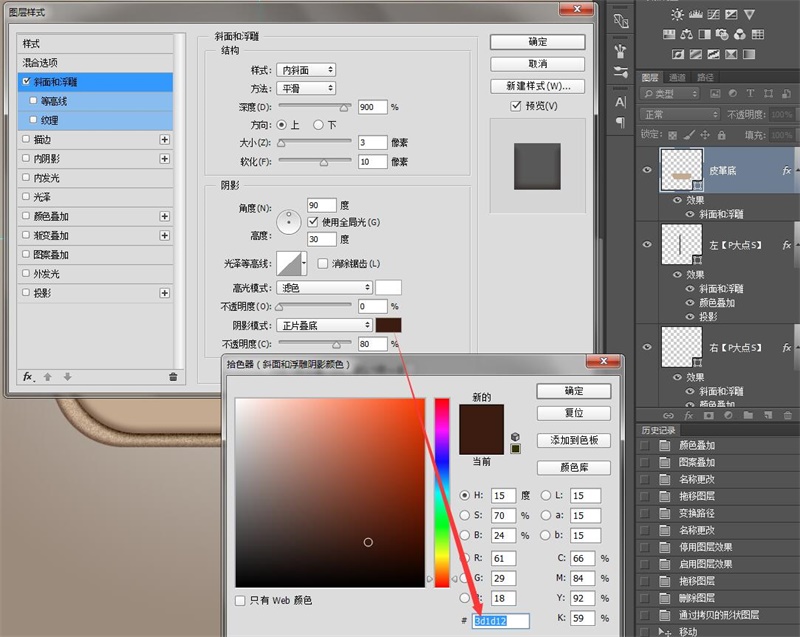
Task: Delete effect with trash icon in Layer Style
Action: click(173, 377)
